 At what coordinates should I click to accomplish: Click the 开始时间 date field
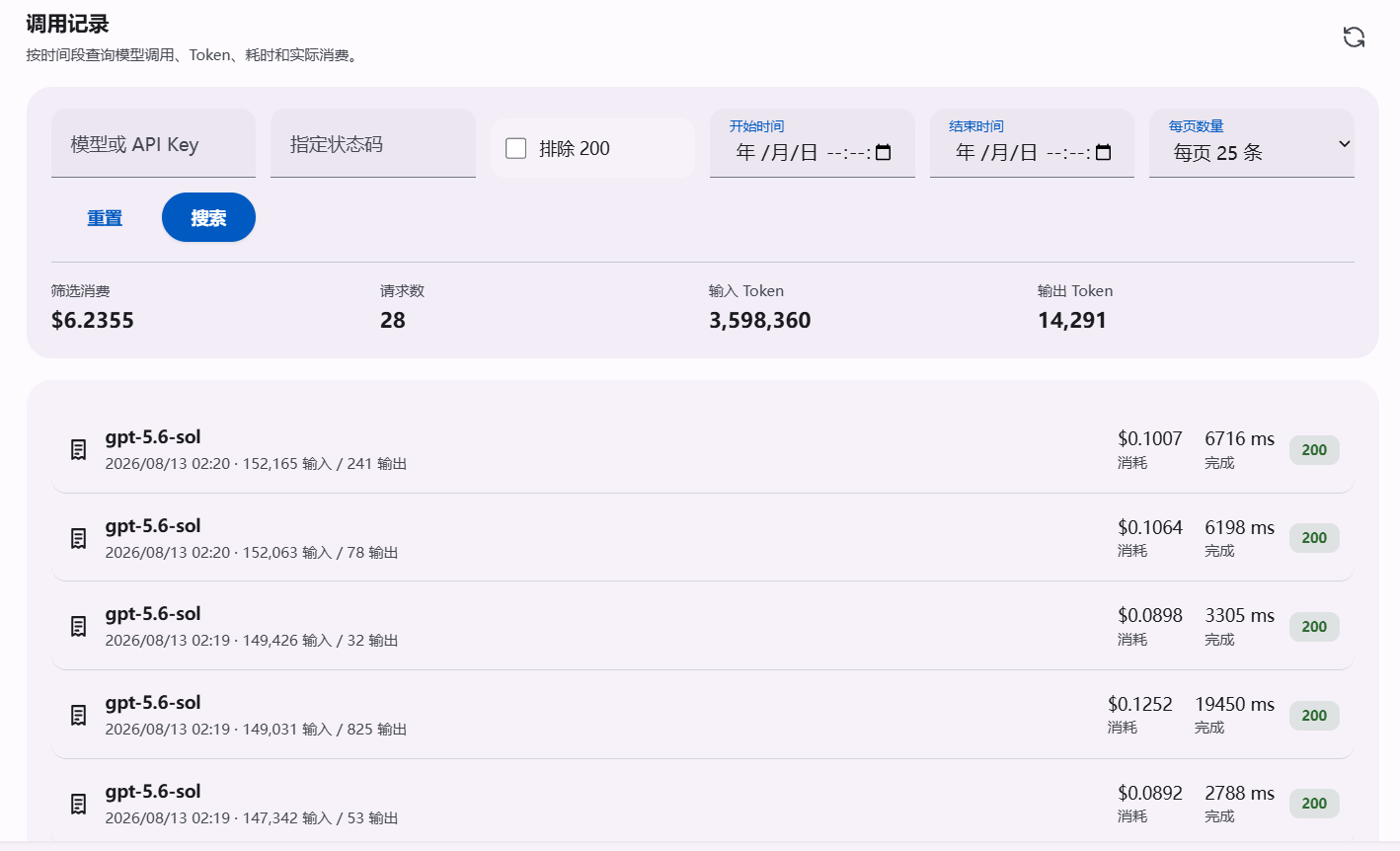pyautogui.click(x=812, y=143)
